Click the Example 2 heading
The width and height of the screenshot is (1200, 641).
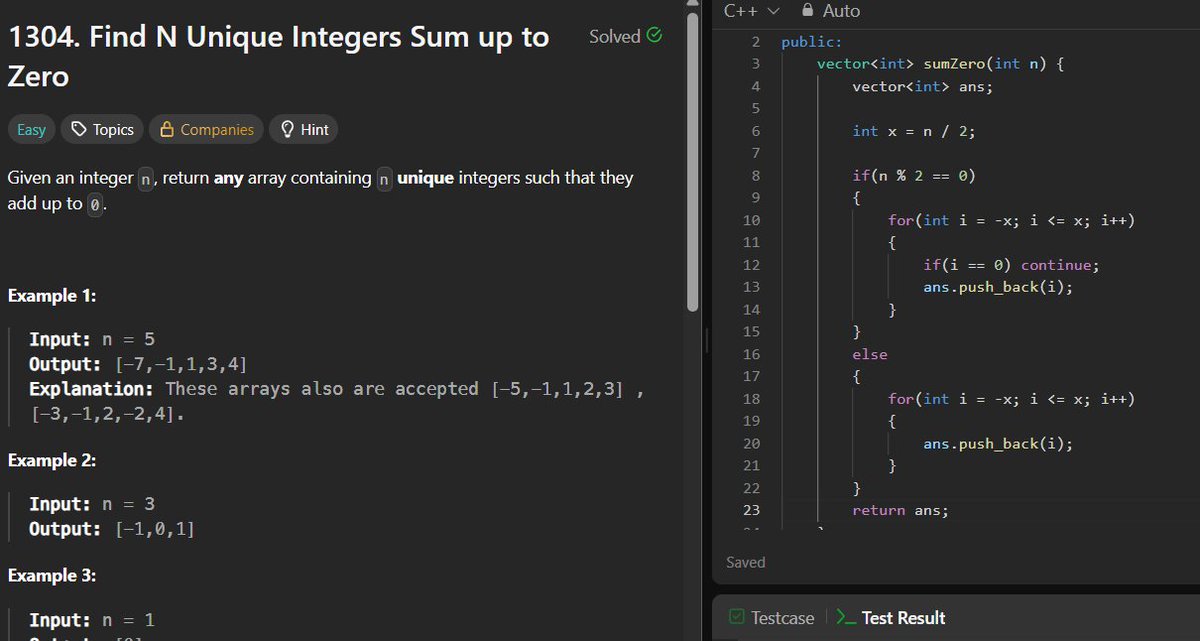pos(54,461)
